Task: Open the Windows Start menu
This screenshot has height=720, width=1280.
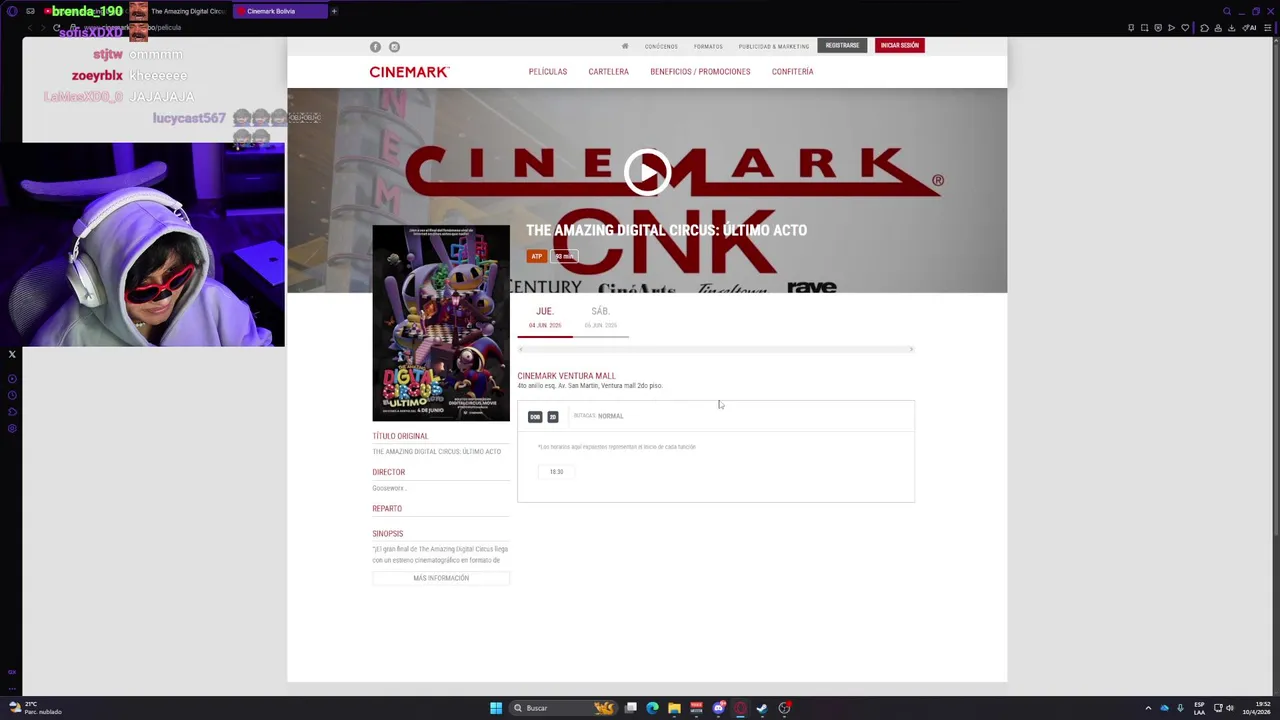Action: 496,708
